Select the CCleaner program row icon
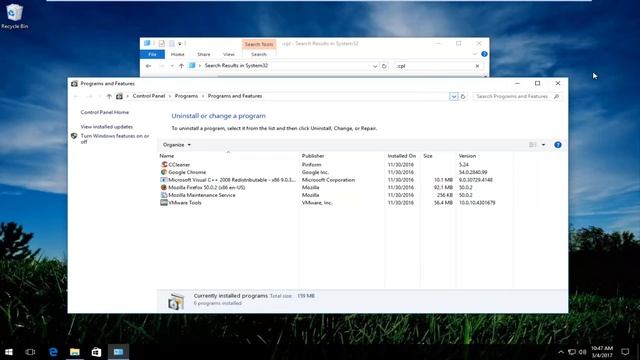Screen dimensions: 640x360 [x=164, y=164]
